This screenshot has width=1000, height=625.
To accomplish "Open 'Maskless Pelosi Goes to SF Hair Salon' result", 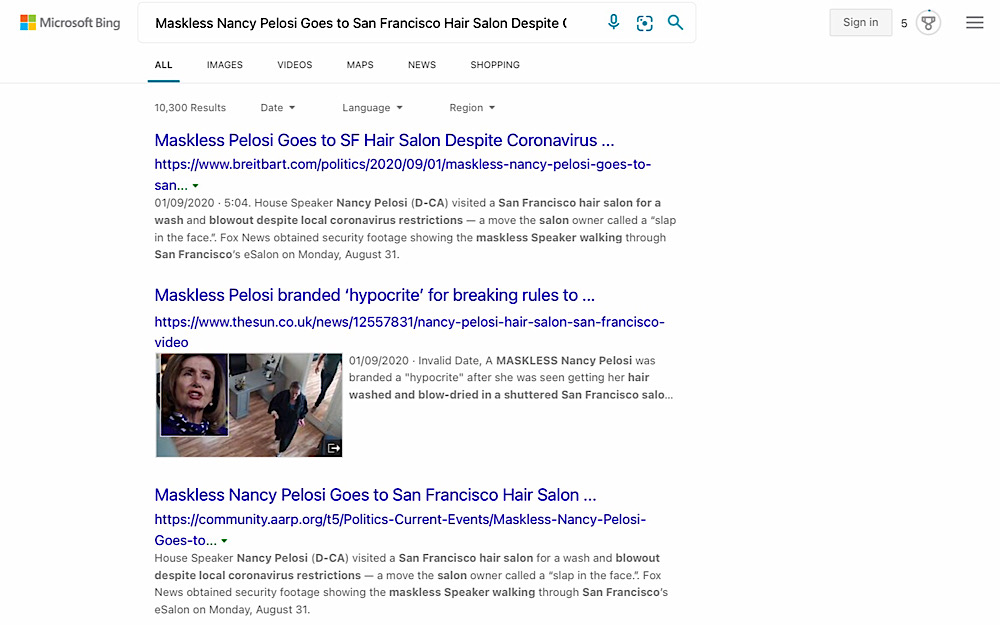I will [385, 140].
